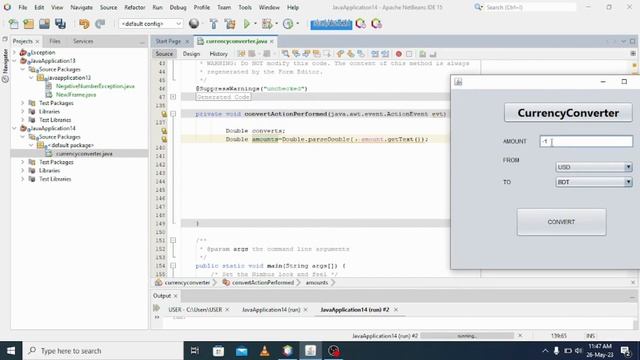Click the AMOUNT input field
This screenshot has height=360, width=640.
pos(586,141)
